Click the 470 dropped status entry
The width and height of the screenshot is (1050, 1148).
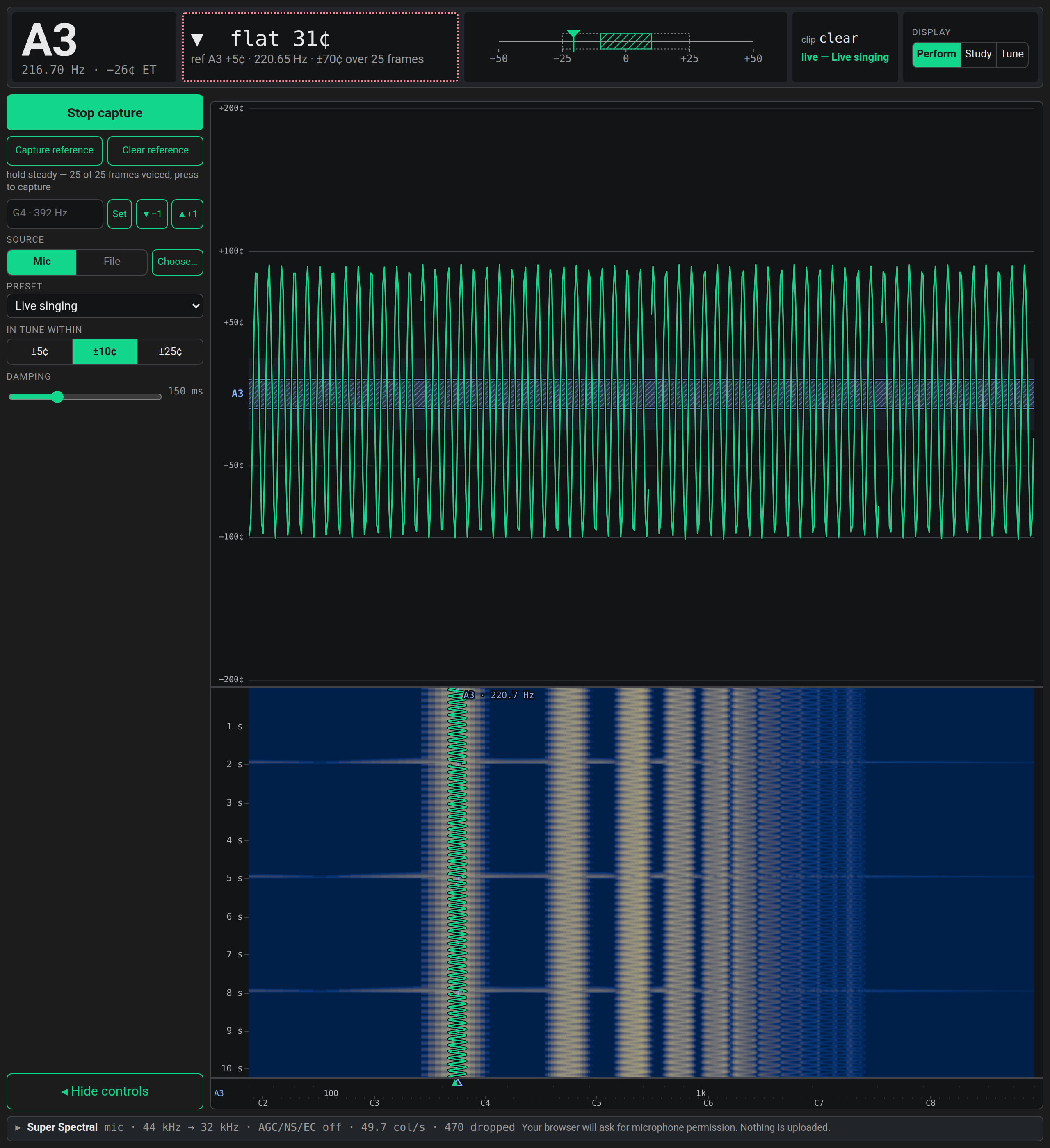point(480,1127)
